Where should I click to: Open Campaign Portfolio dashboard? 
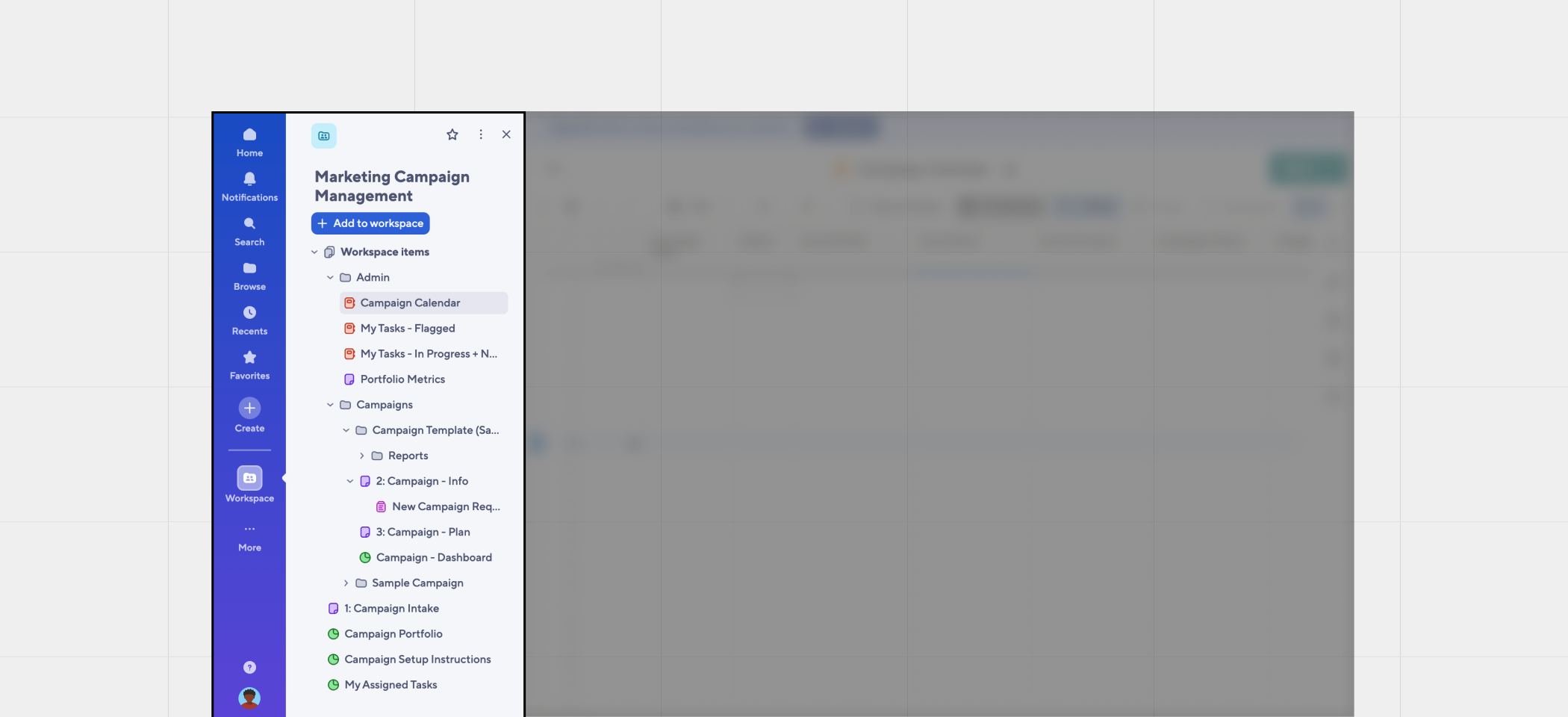pyautogui.click(x=393, y=634)
